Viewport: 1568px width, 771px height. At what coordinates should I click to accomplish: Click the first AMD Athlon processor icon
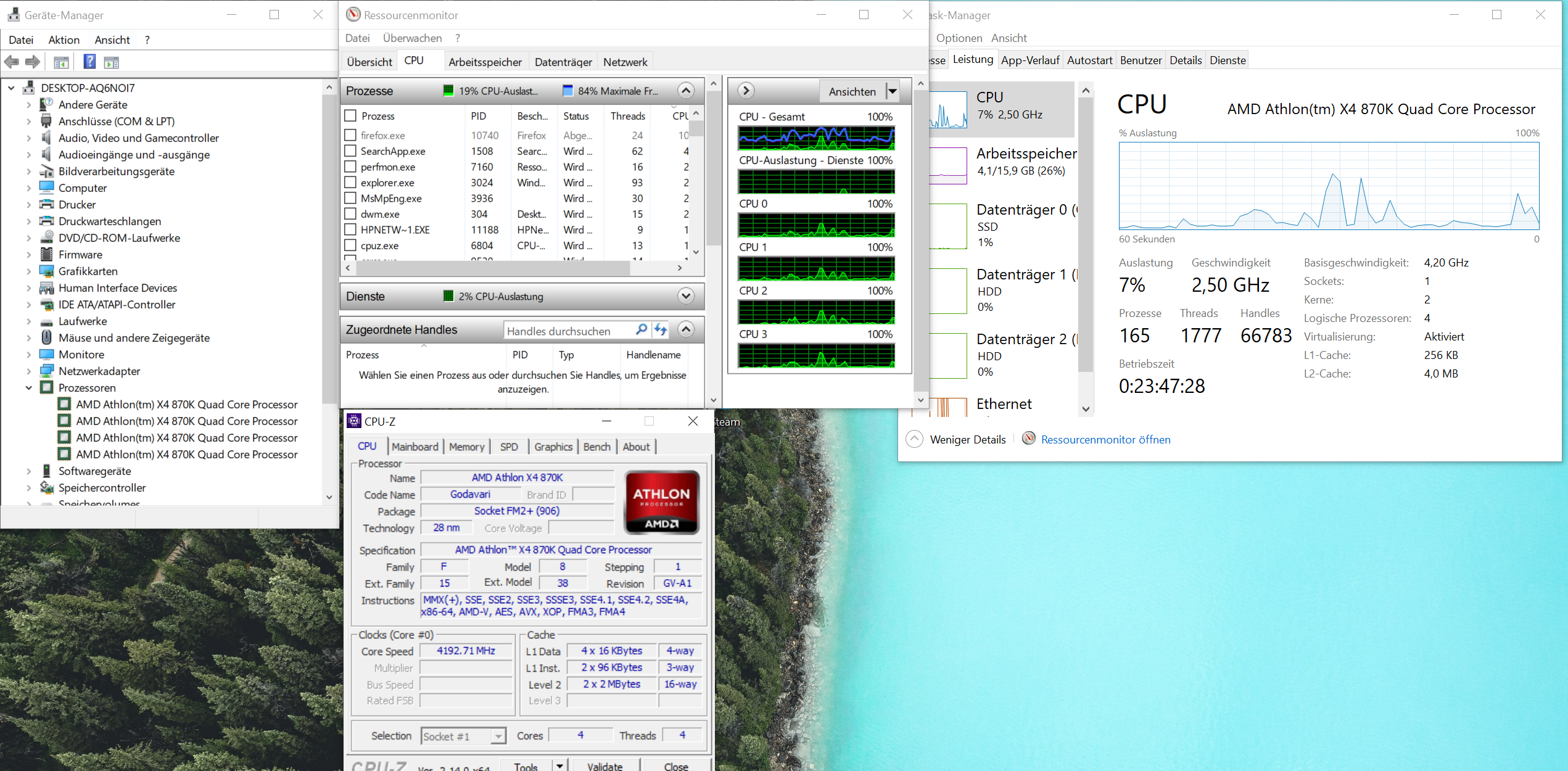pos(64,405)
